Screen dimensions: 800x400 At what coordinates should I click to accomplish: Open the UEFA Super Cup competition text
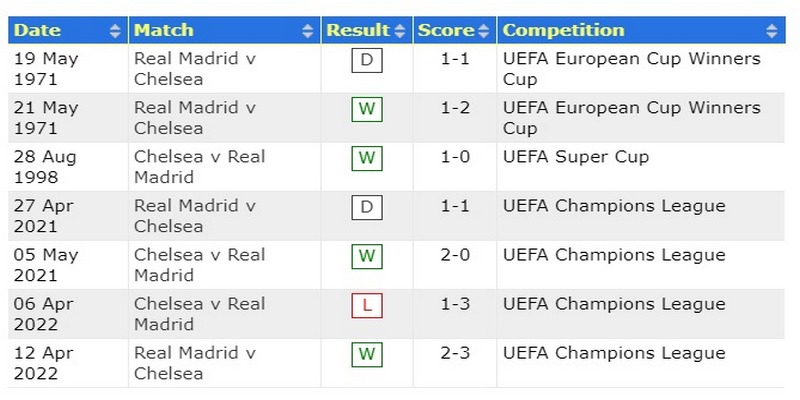point(576,157)
